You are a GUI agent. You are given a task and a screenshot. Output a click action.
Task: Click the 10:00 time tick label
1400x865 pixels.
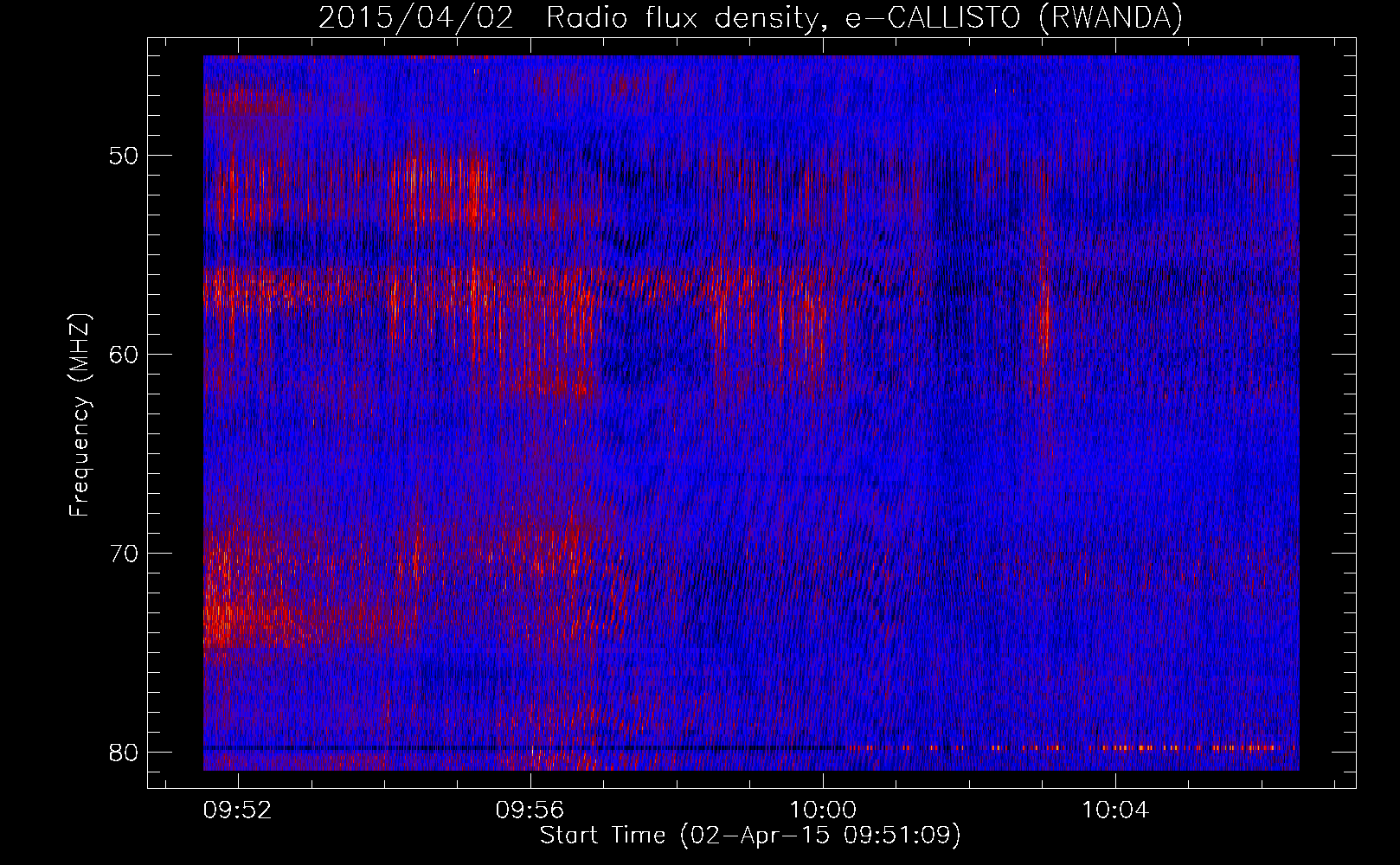(x=822, y=810)
